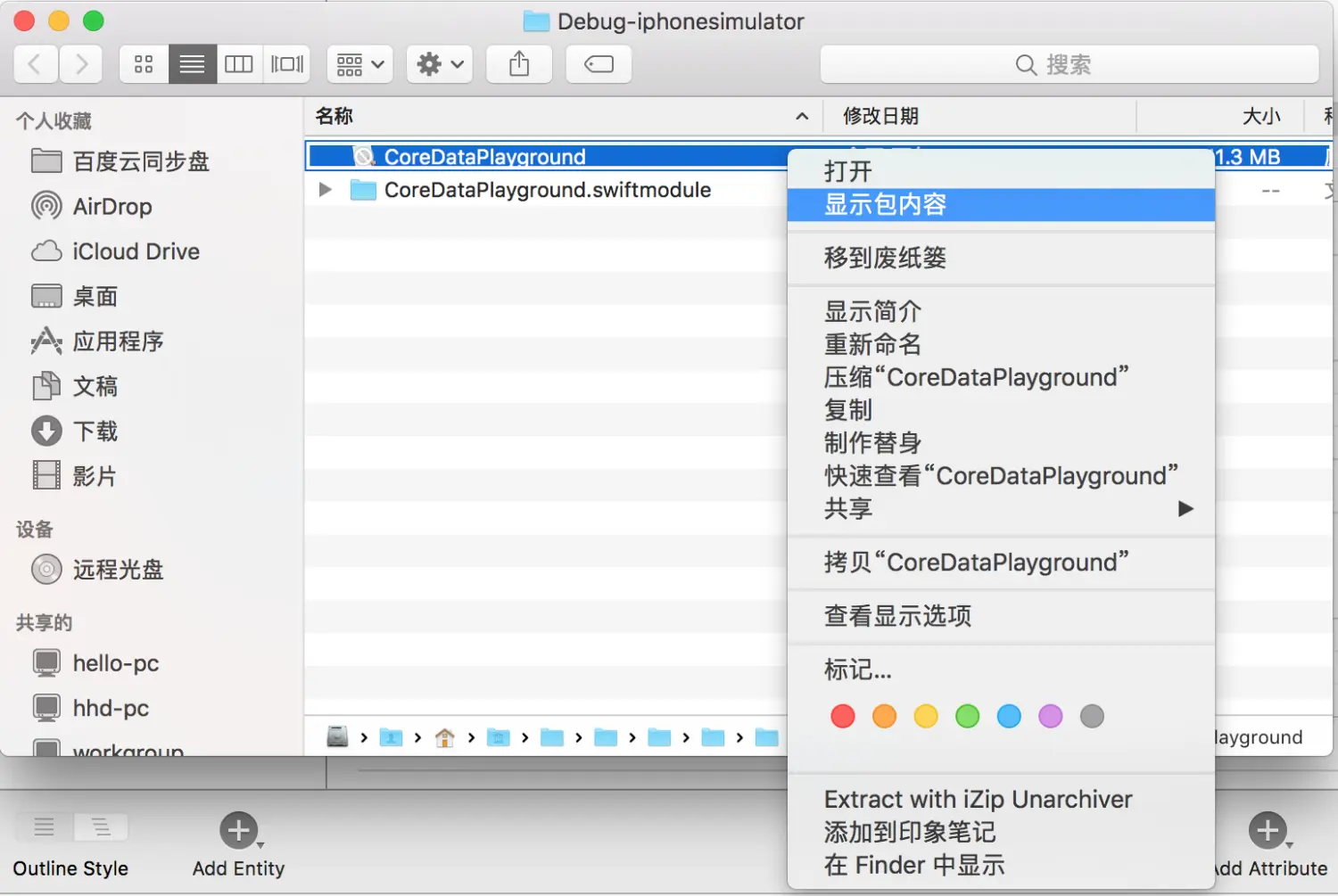Viewport: 1338px width, 896px height.
Task: Click the disk icon in path bar
Action: click(x=337, y=737)
